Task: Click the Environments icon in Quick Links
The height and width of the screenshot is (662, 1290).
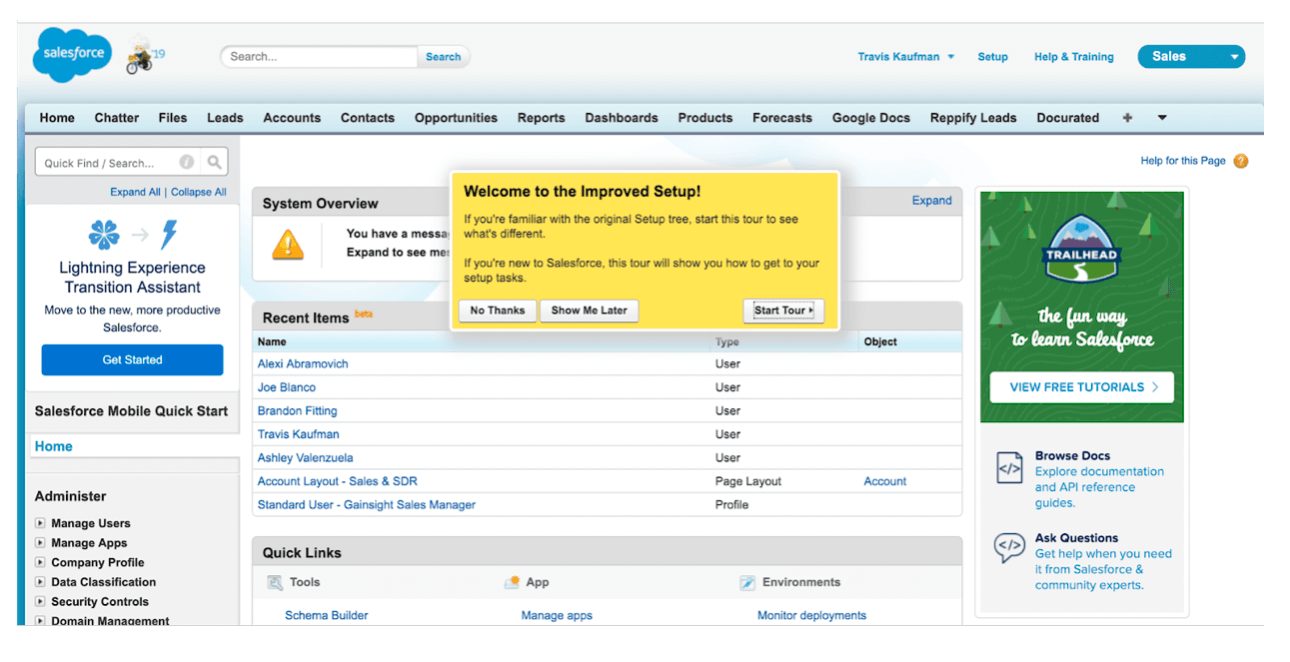Action: (747, 582)
